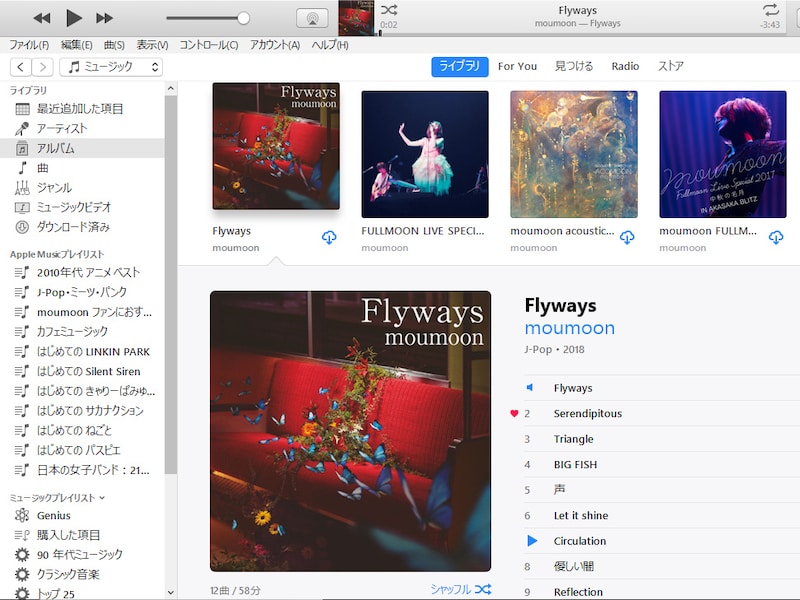
Task: Select the FULLMOON LIVE SPECI... album cover
Action: [x=425, y=154]
